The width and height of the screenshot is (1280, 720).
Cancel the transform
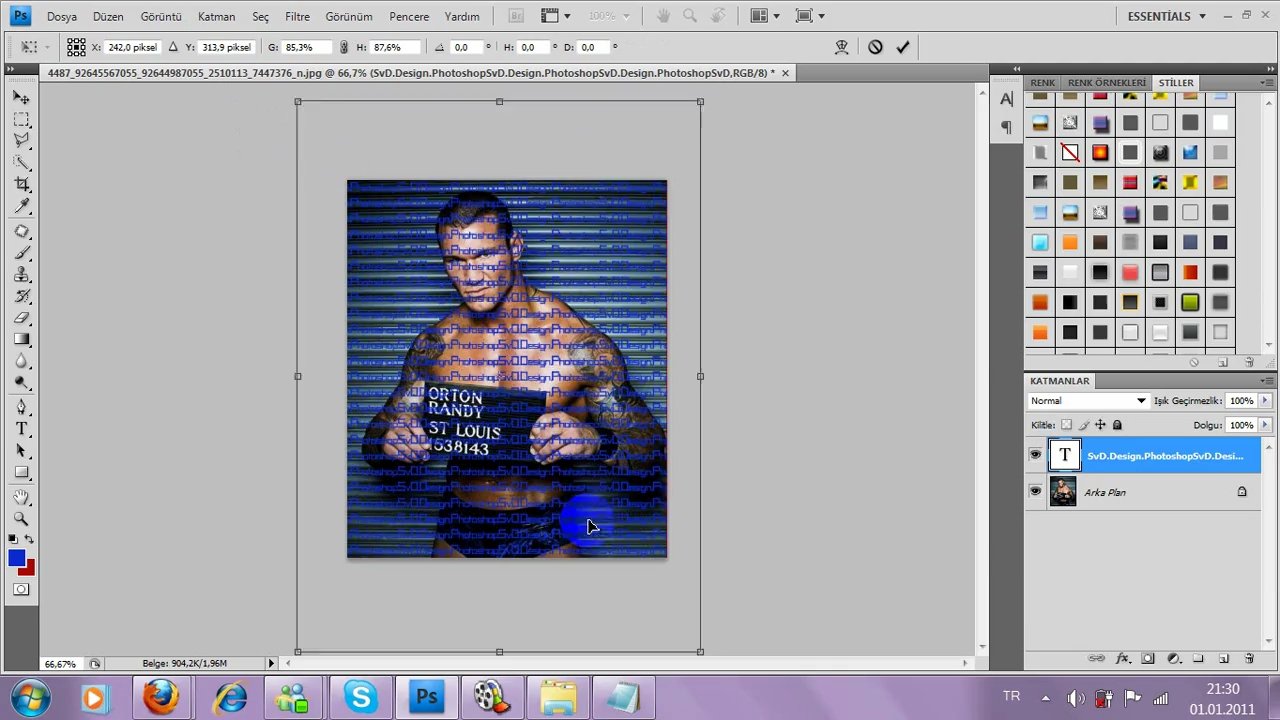pos(875,47)
